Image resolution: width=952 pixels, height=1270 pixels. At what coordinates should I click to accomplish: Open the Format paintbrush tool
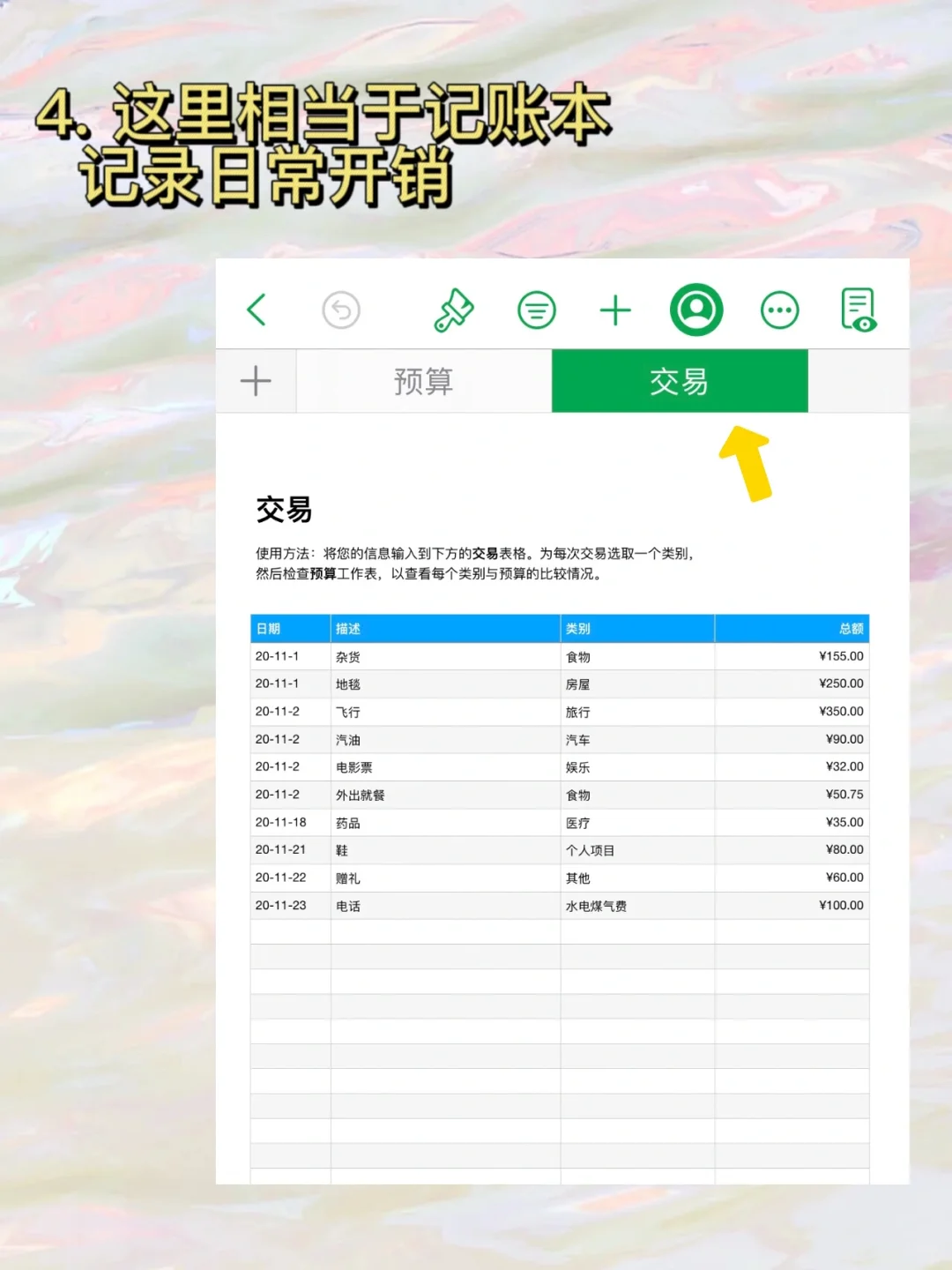455,310
